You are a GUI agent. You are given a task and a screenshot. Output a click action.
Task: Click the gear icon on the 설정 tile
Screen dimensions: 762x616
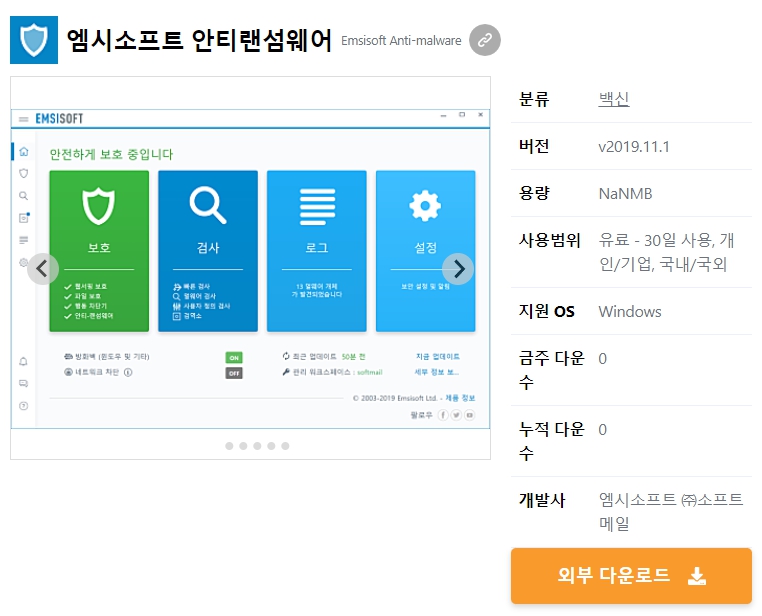(x=425, y=206)
